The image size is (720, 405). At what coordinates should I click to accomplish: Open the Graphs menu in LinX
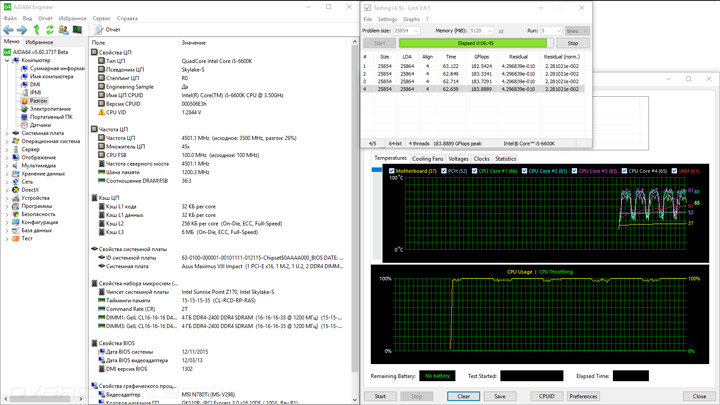pos(411,19)
